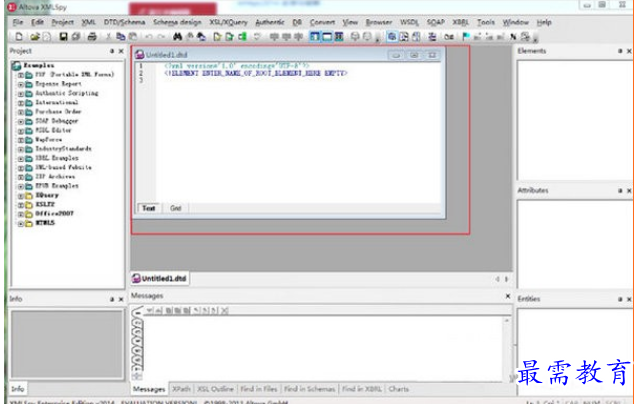Viewport: 639px width, 404px height.
Task: Click the blue flag toolbar icon
Action: pos(465,37)
